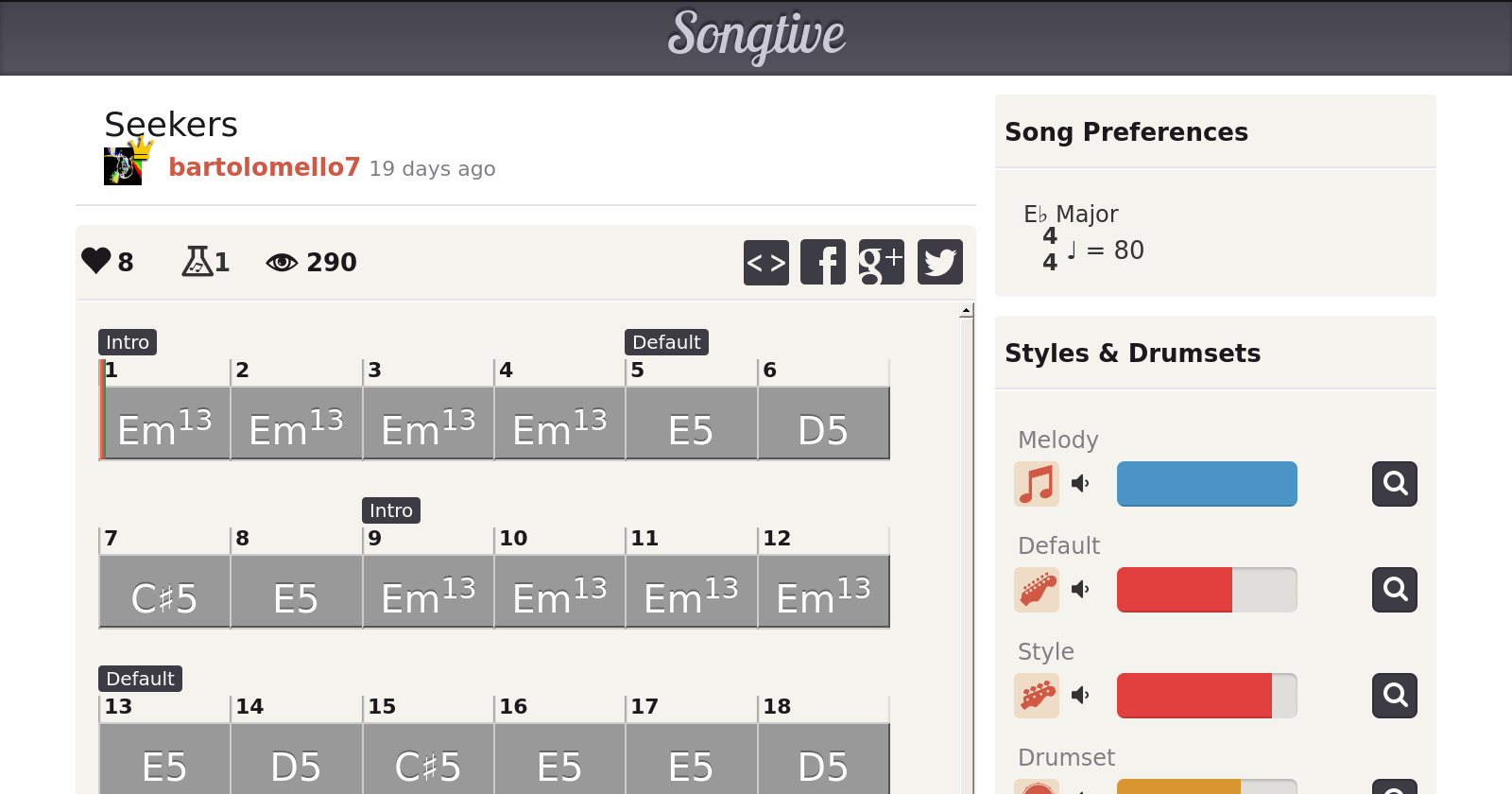Share the song on Facebook
This screenshot has height=794, width=1512.
[x=823, y=262]
